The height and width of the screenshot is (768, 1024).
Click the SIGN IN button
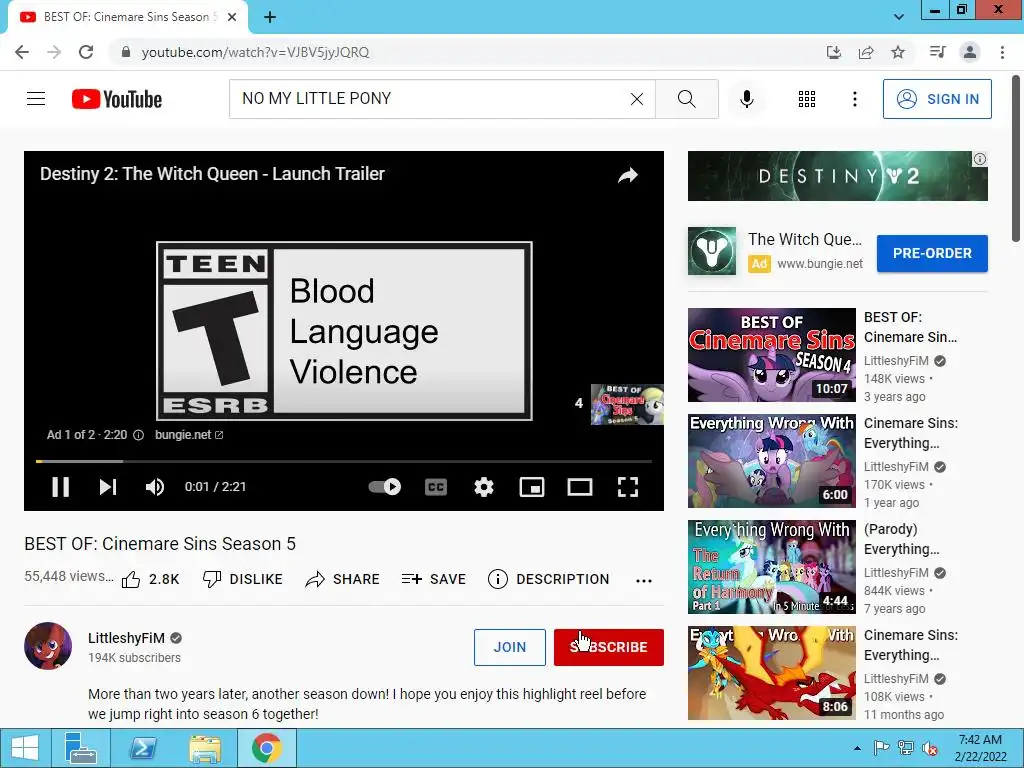click(x=936, y=99)
